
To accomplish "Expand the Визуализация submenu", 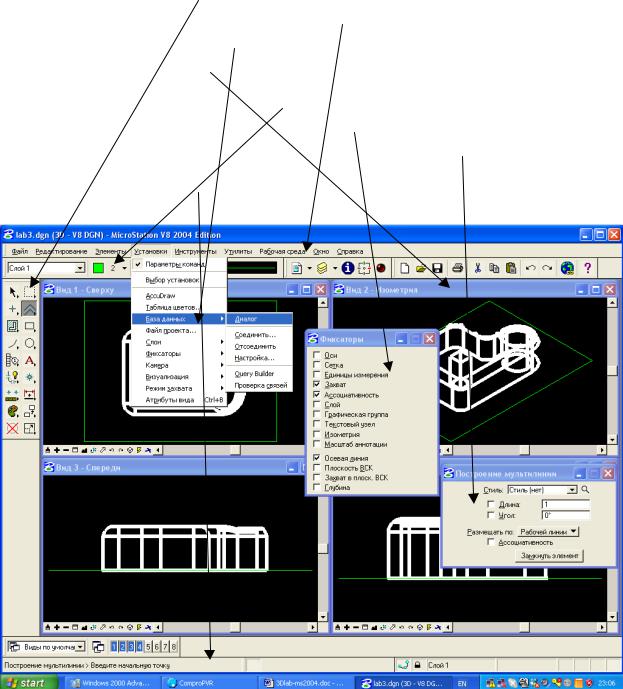I will 179,377.
